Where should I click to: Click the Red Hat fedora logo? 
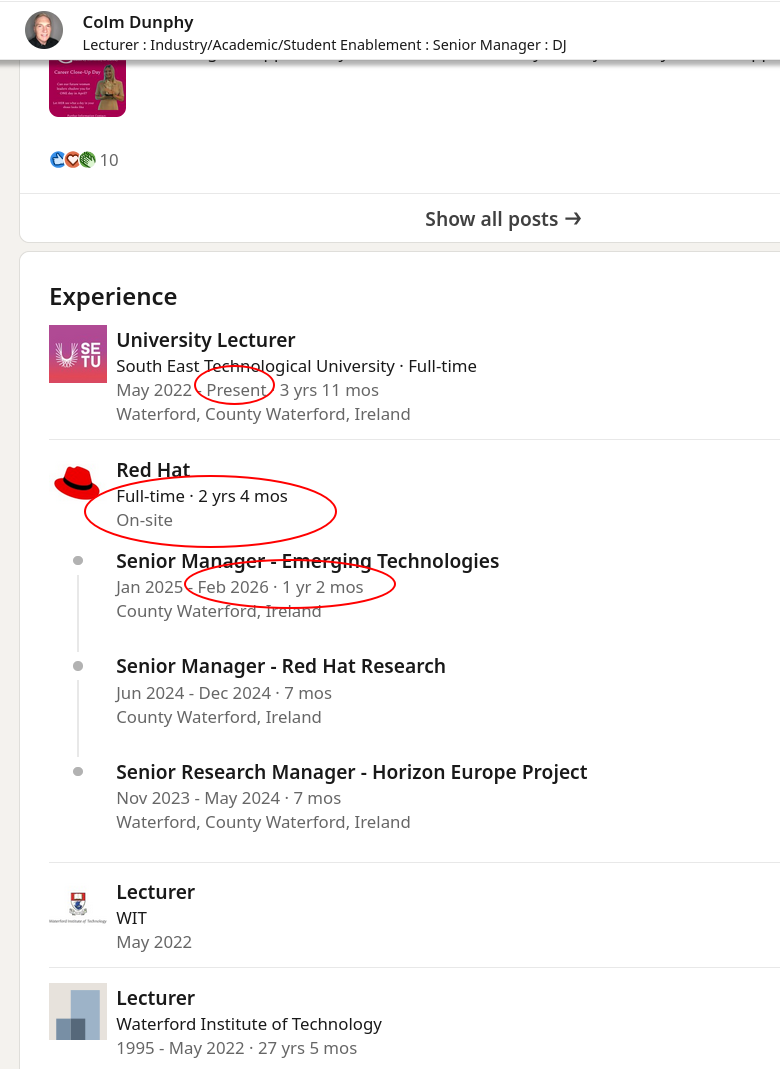77,483
